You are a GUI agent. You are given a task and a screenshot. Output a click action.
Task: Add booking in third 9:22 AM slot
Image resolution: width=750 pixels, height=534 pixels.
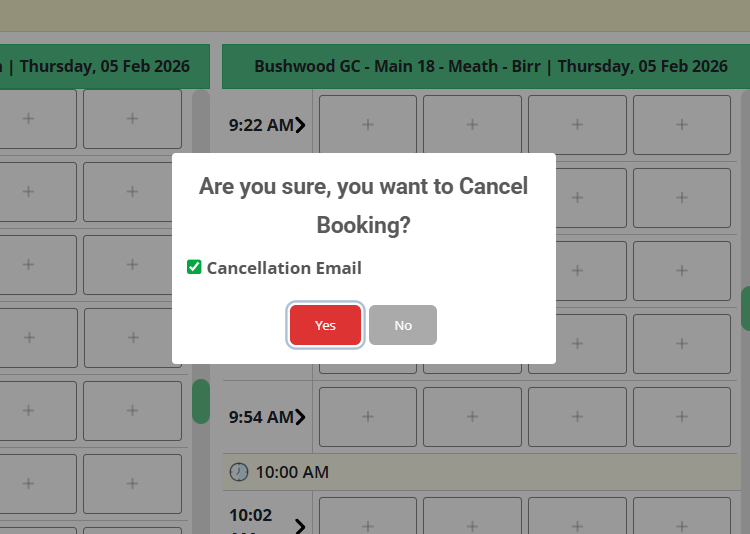pyautogui.click(x=577, y=125)
